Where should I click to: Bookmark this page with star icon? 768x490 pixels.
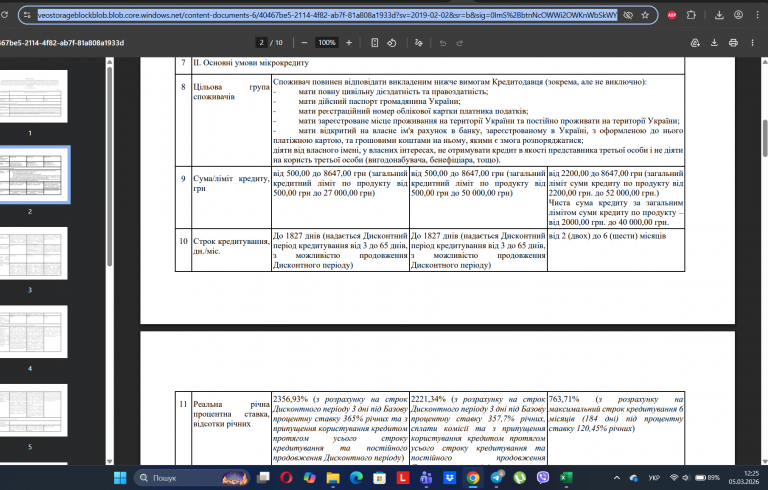(645, 15)
